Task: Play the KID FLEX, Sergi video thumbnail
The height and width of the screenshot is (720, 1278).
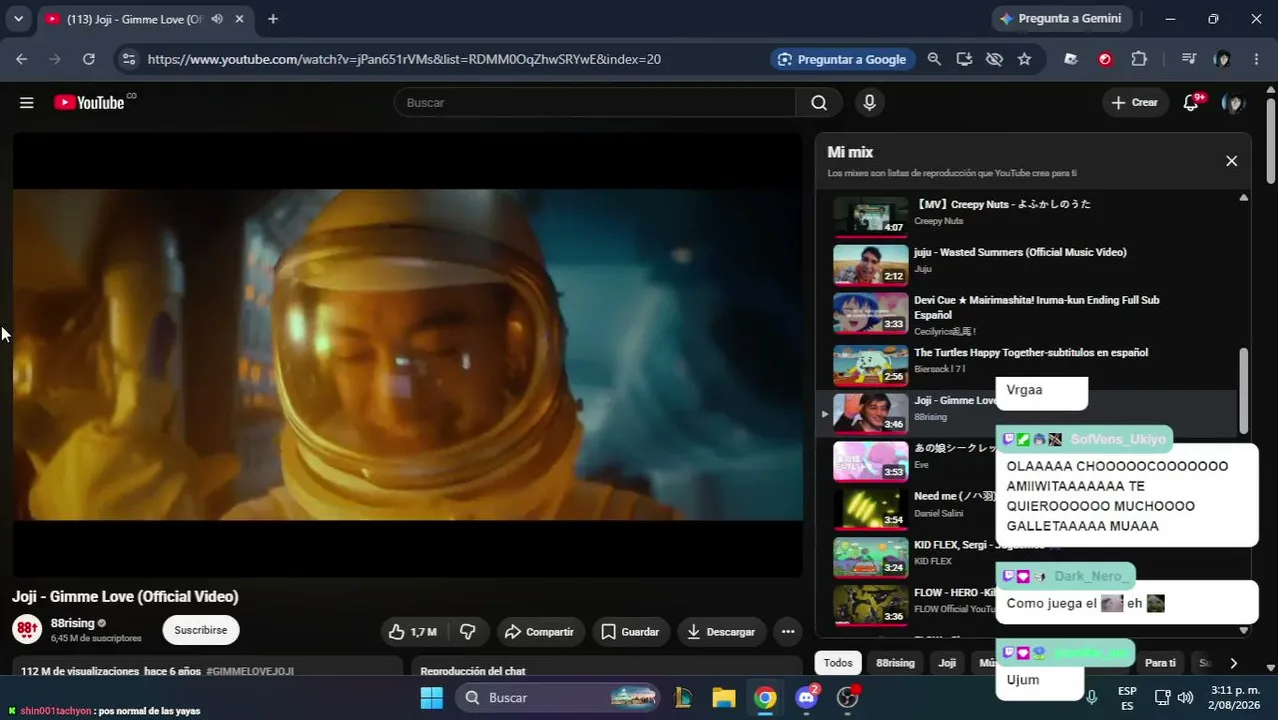Action: [x=870, y=557]
